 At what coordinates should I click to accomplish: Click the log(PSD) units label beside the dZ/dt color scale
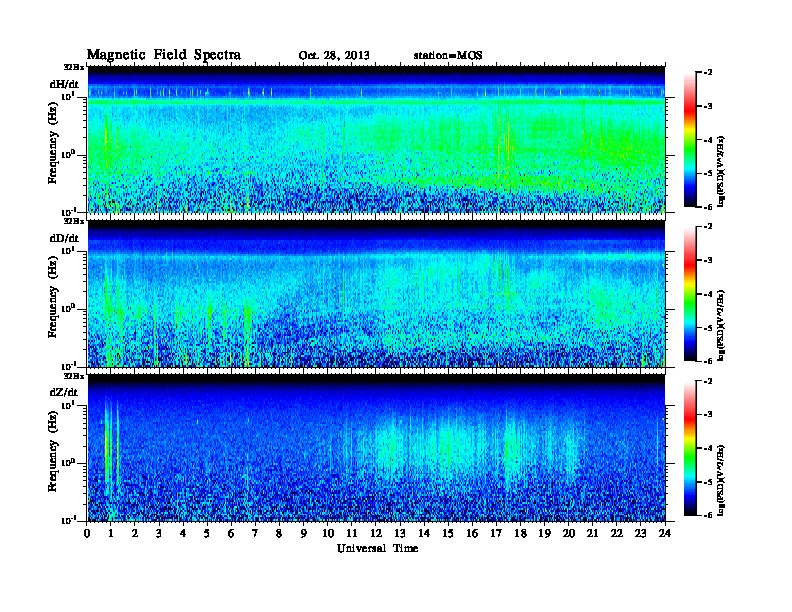click(x=721, y=480)
